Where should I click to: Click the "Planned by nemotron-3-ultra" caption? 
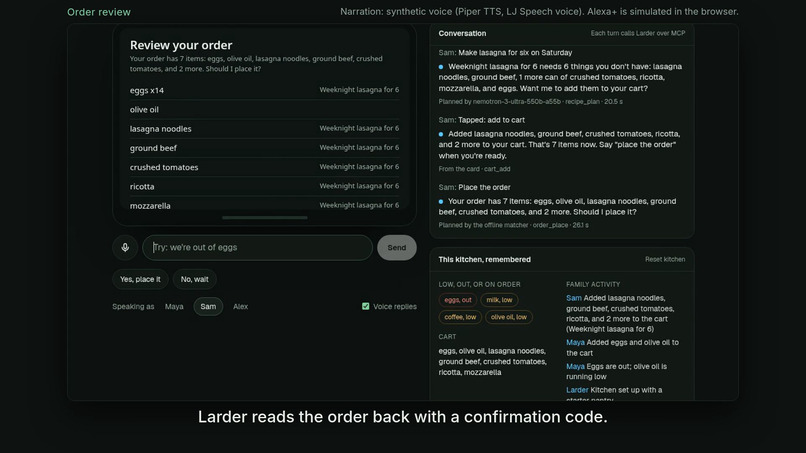click(530, 102)
